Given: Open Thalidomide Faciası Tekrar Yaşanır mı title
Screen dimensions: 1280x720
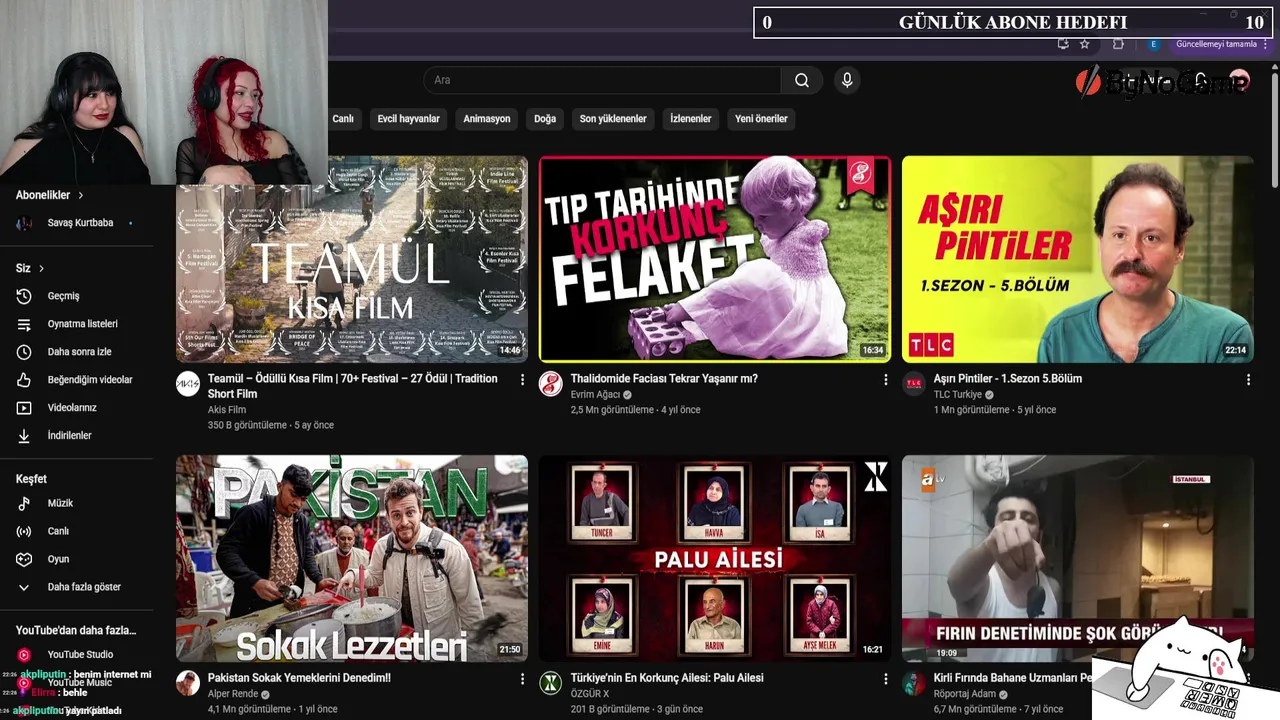Looking at the screenshot, I should point(664,379).
